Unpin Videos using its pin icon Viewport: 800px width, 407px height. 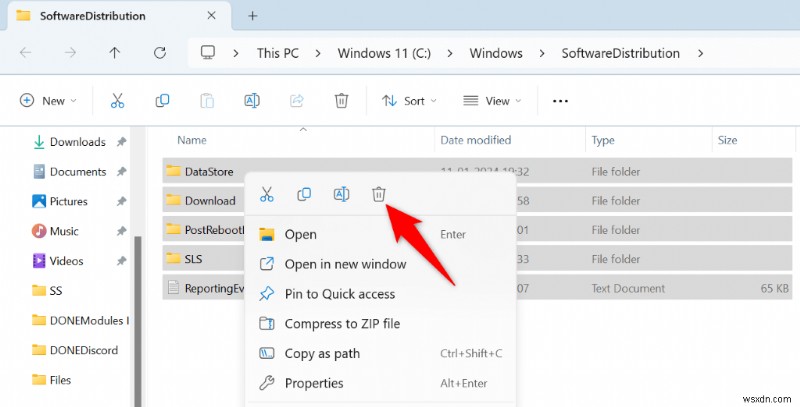[x=121, y=261]
